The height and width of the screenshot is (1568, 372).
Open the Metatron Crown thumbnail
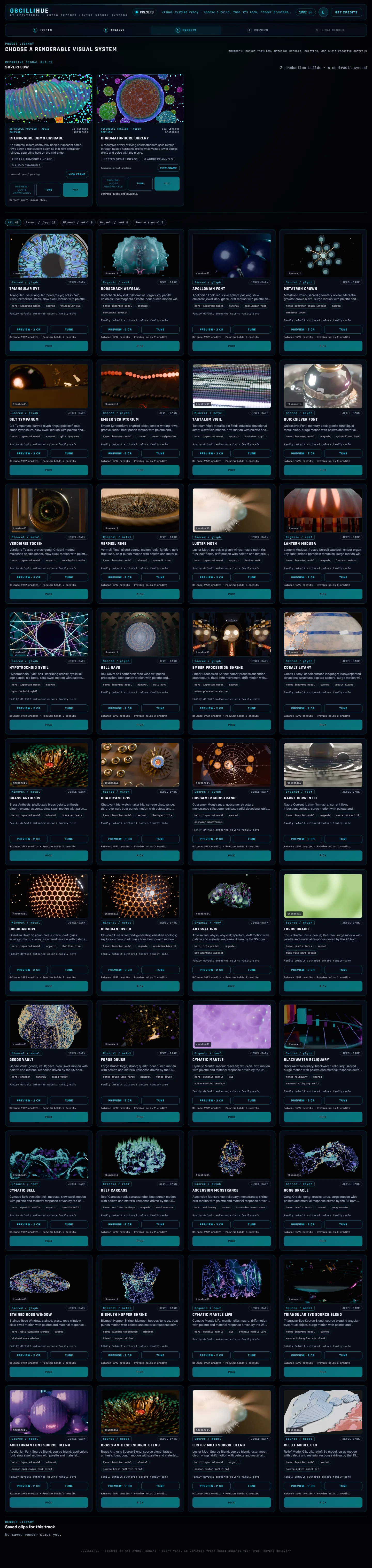click(x=323, y=256)
